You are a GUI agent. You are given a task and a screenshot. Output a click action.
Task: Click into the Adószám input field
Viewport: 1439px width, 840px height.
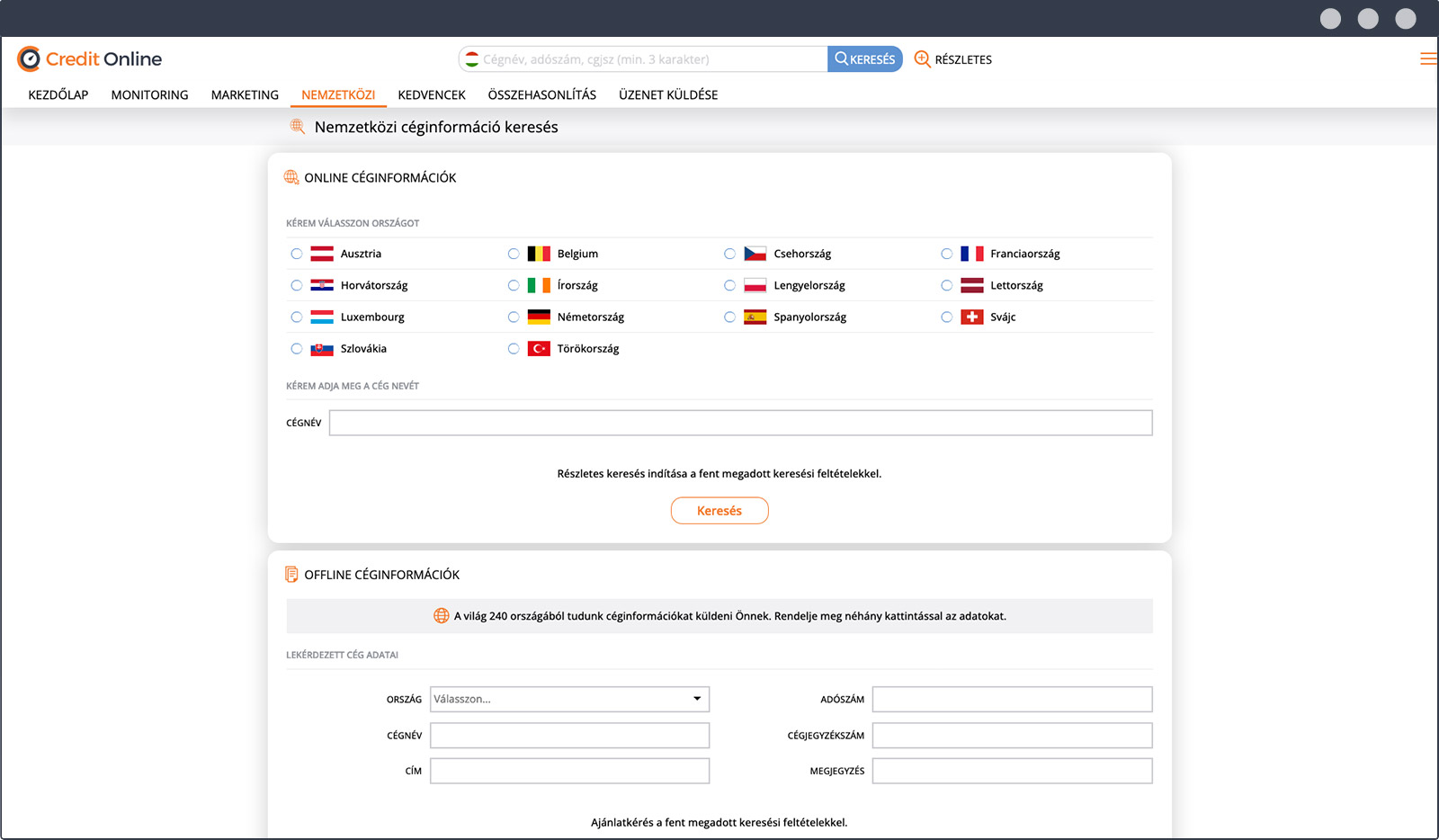click(x=1012, y=700)
